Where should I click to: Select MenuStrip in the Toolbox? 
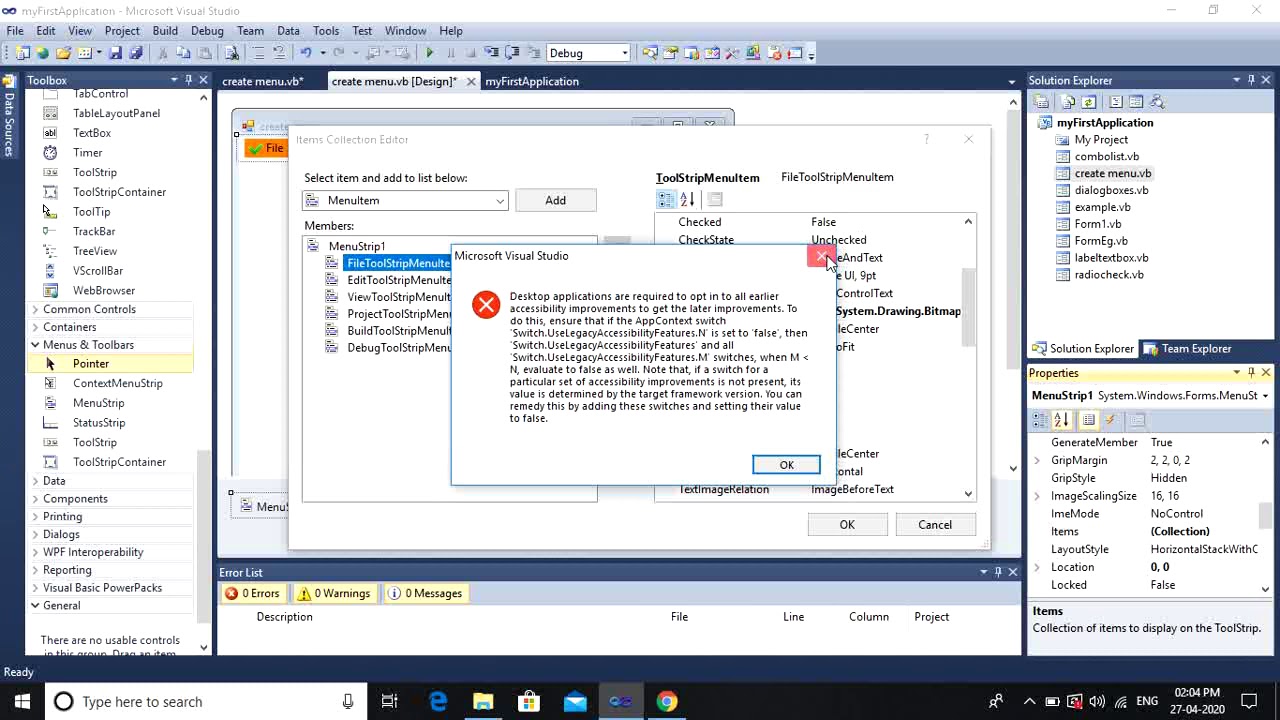98,403
